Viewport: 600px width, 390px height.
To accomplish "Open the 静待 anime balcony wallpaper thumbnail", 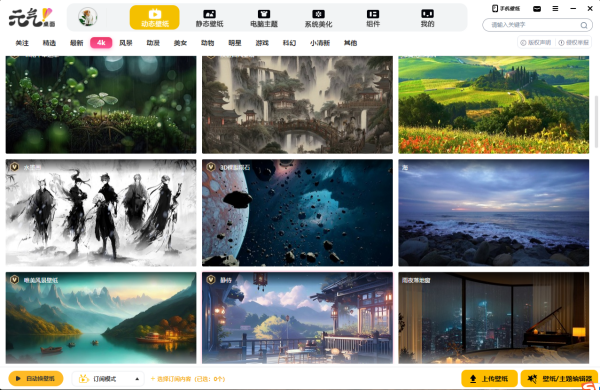I will (x=297, y=318).
